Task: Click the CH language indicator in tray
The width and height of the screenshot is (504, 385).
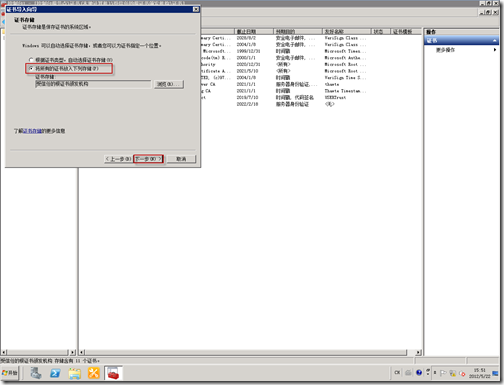Action: (397, 373)
